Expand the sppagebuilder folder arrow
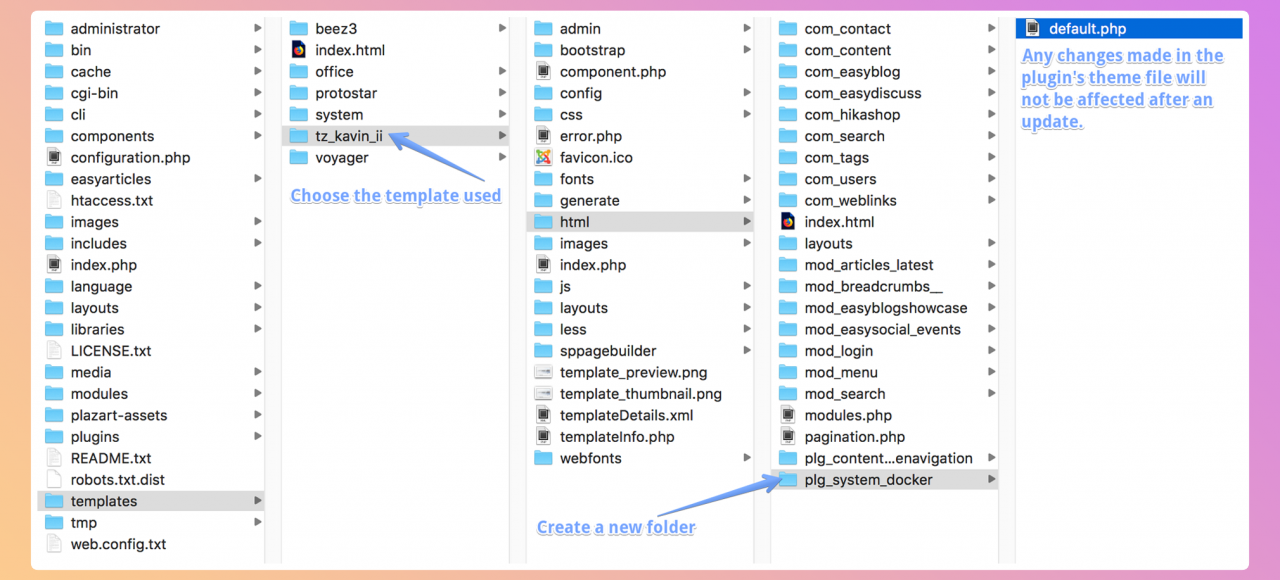Viewport: 1280px width, 580px height. pos(746,351)
